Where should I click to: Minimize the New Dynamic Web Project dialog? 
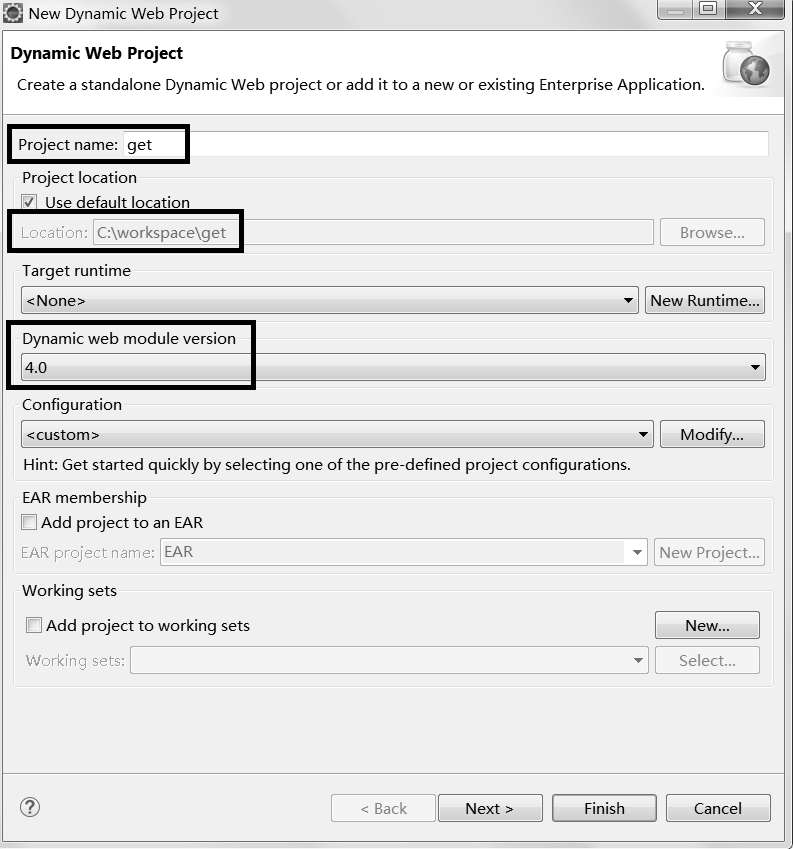677,9
